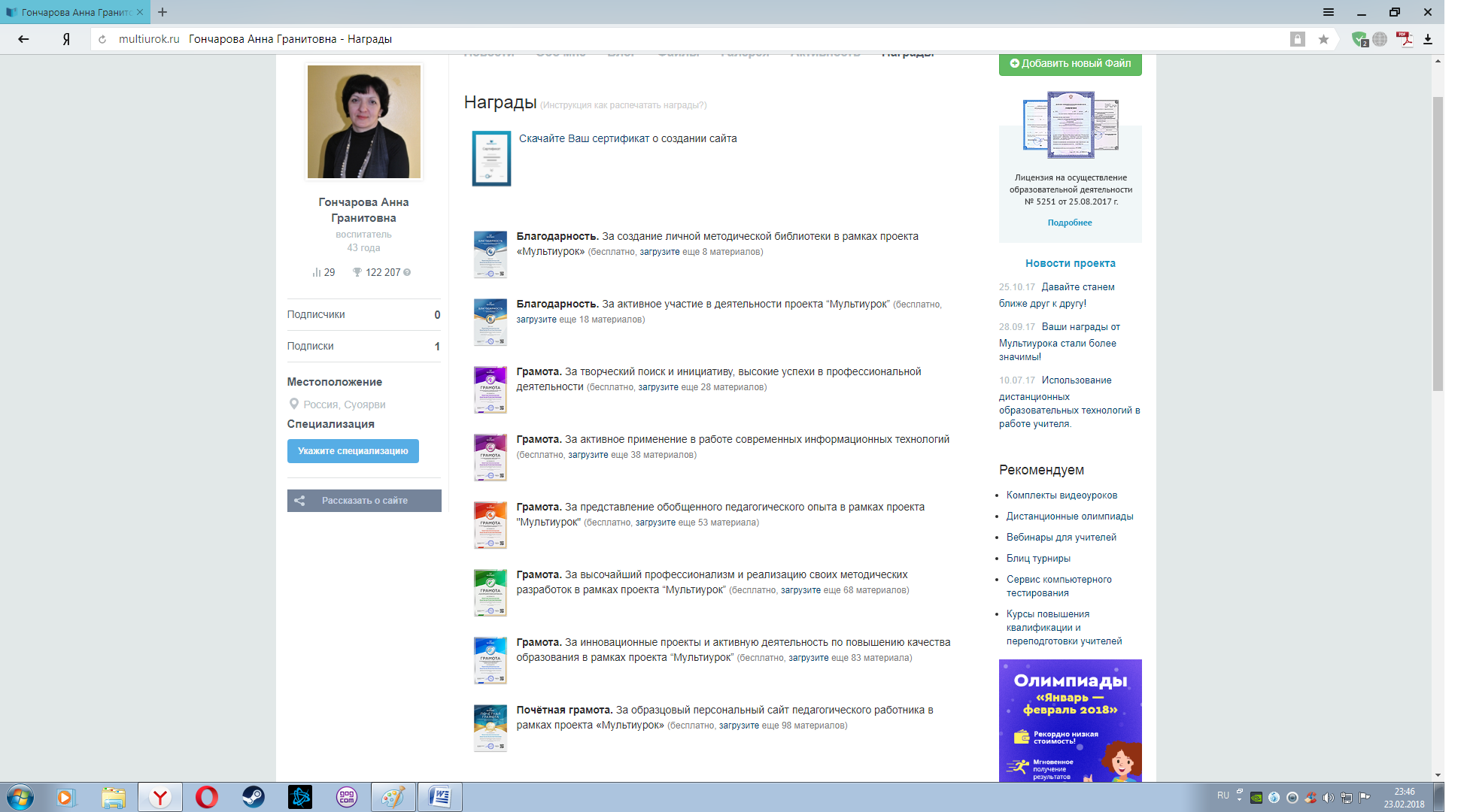The height and width of the screenshot is (812, 1467).
Task: Click загрузите link, 98 материалов
Action: click(739, 726)
